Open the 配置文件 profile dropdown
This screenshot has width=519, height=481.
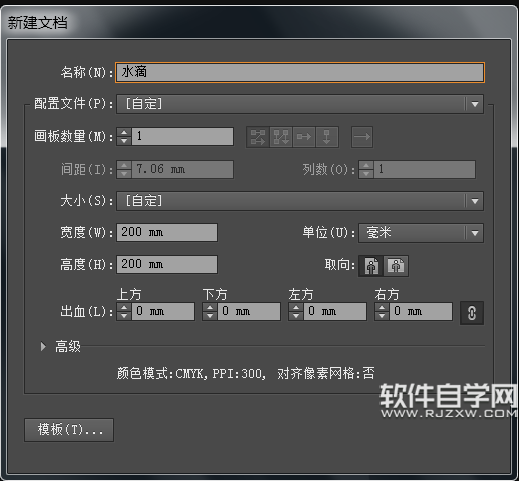pos(300,104)
